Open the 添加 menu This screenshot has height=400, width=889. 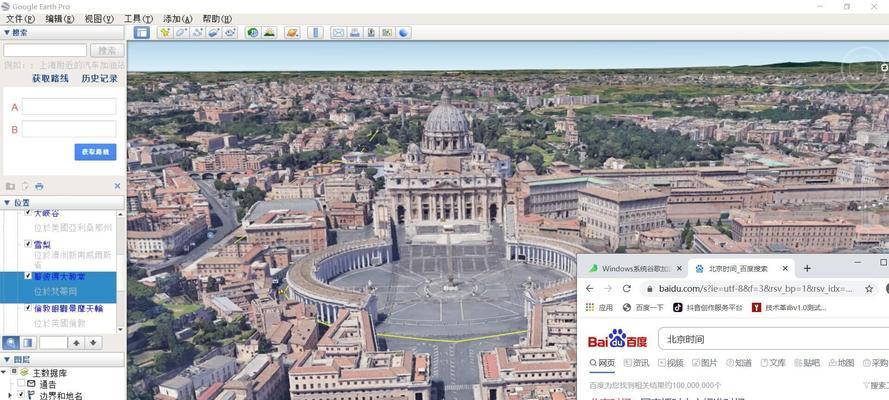(x=177, y=19)
